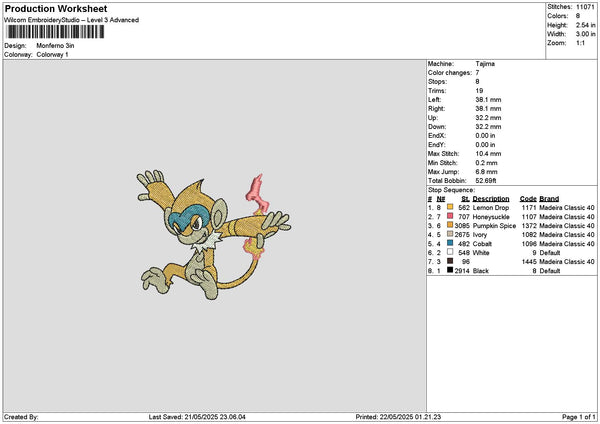This screenshot has height=424, width=600.
Task: Click the Min Stitch value '0.2 mm'
Action: tap(487, 163)
